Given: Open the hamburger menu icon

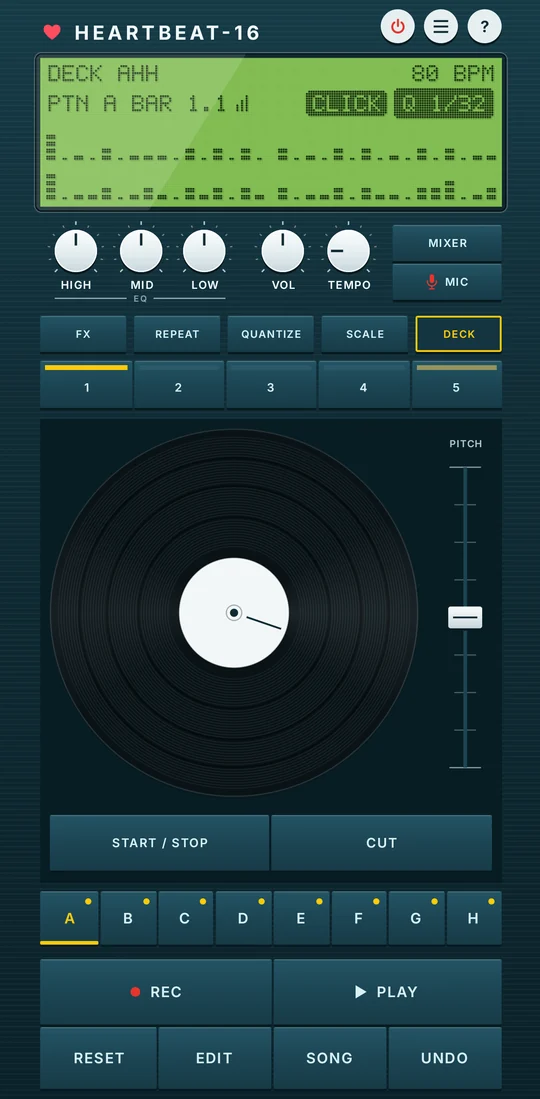Looking at the screenshot, I should click(441, 27).
